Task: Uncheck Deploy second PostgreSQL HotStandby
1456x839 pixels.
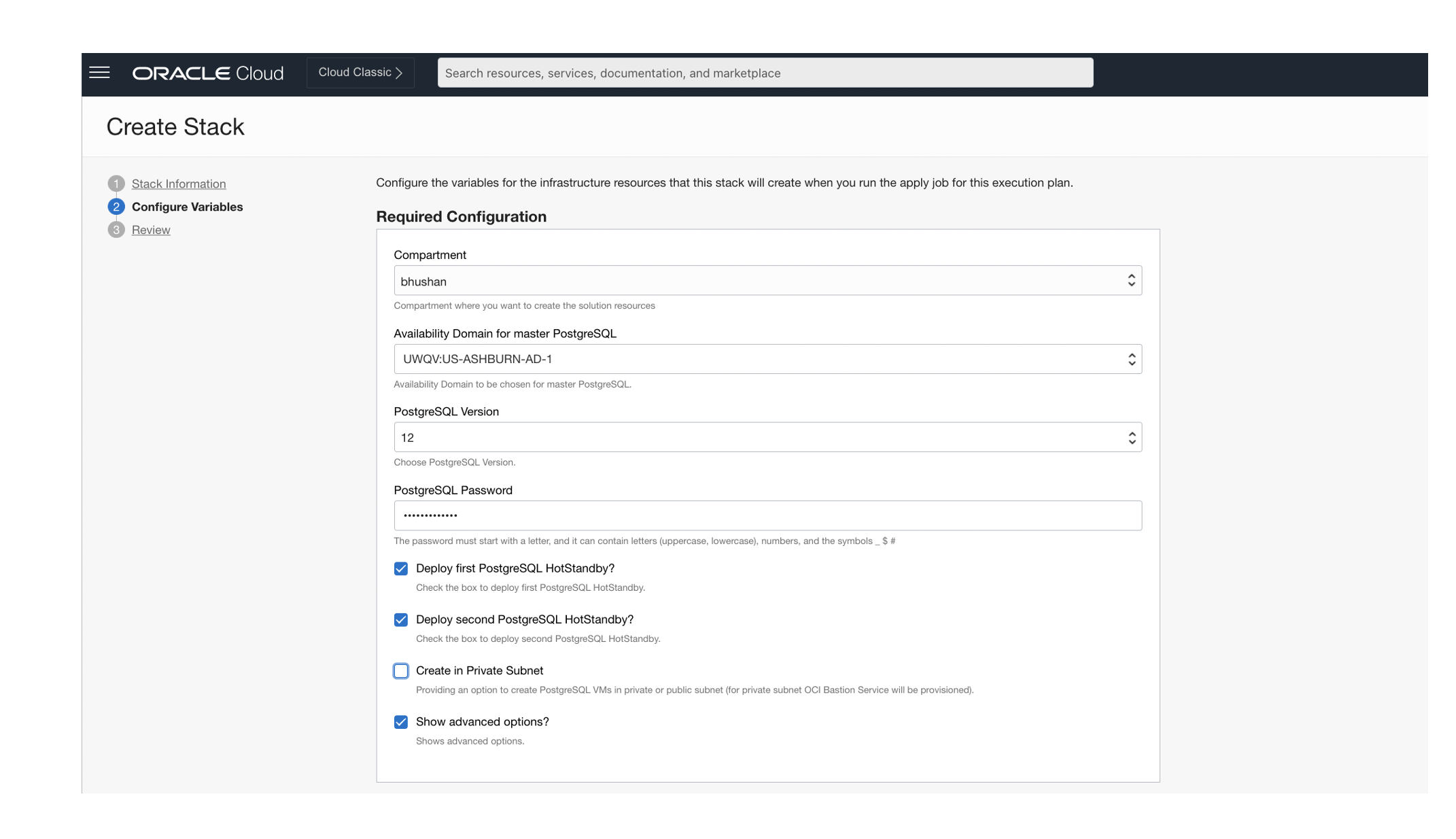Action: 401,619
